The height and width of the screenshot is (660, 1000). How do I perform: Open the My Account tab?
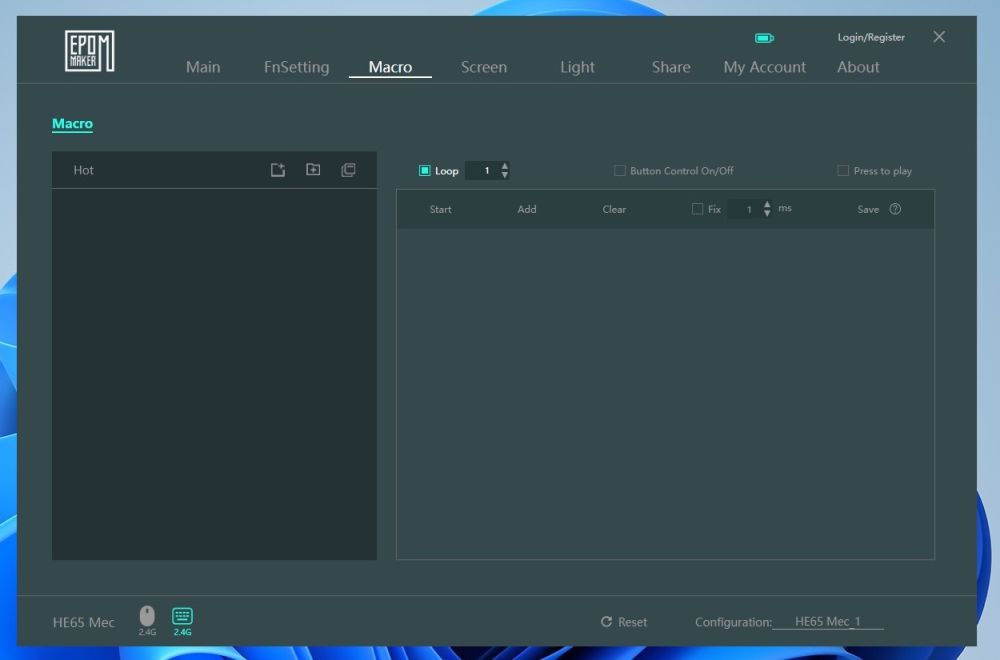(x=765, y=67)
